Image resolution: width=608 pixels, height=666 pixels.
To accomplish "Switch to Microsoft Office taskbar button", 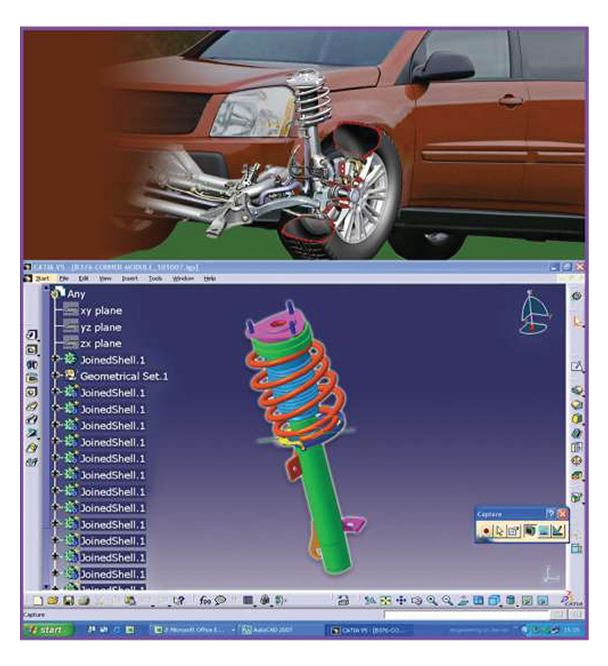I will pos(194,630).
